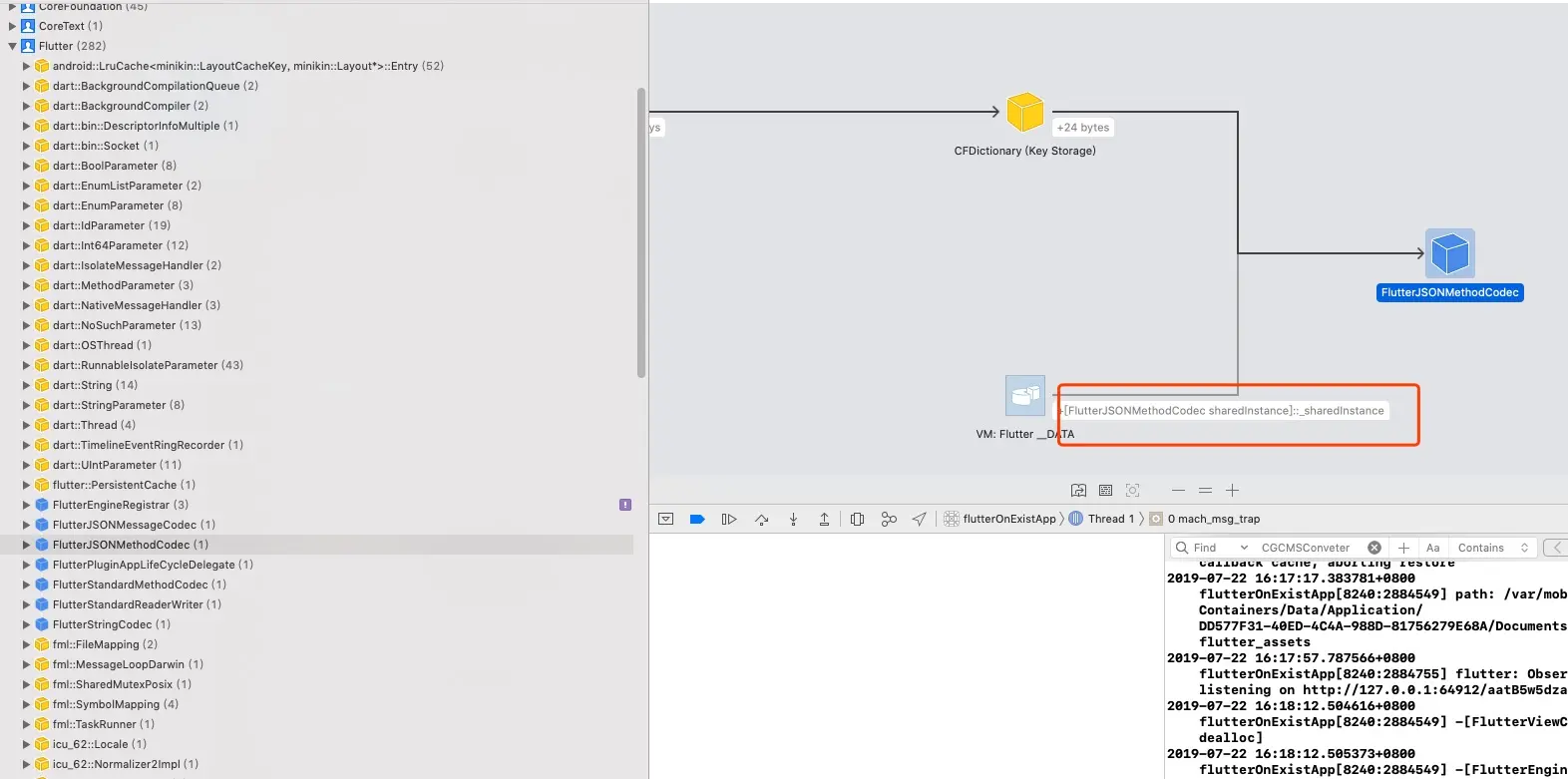Select FlutterStandardMethodCodec (1) item
Image resolution: width=1568 pixels, height=779 pixels.
point(140,584)
